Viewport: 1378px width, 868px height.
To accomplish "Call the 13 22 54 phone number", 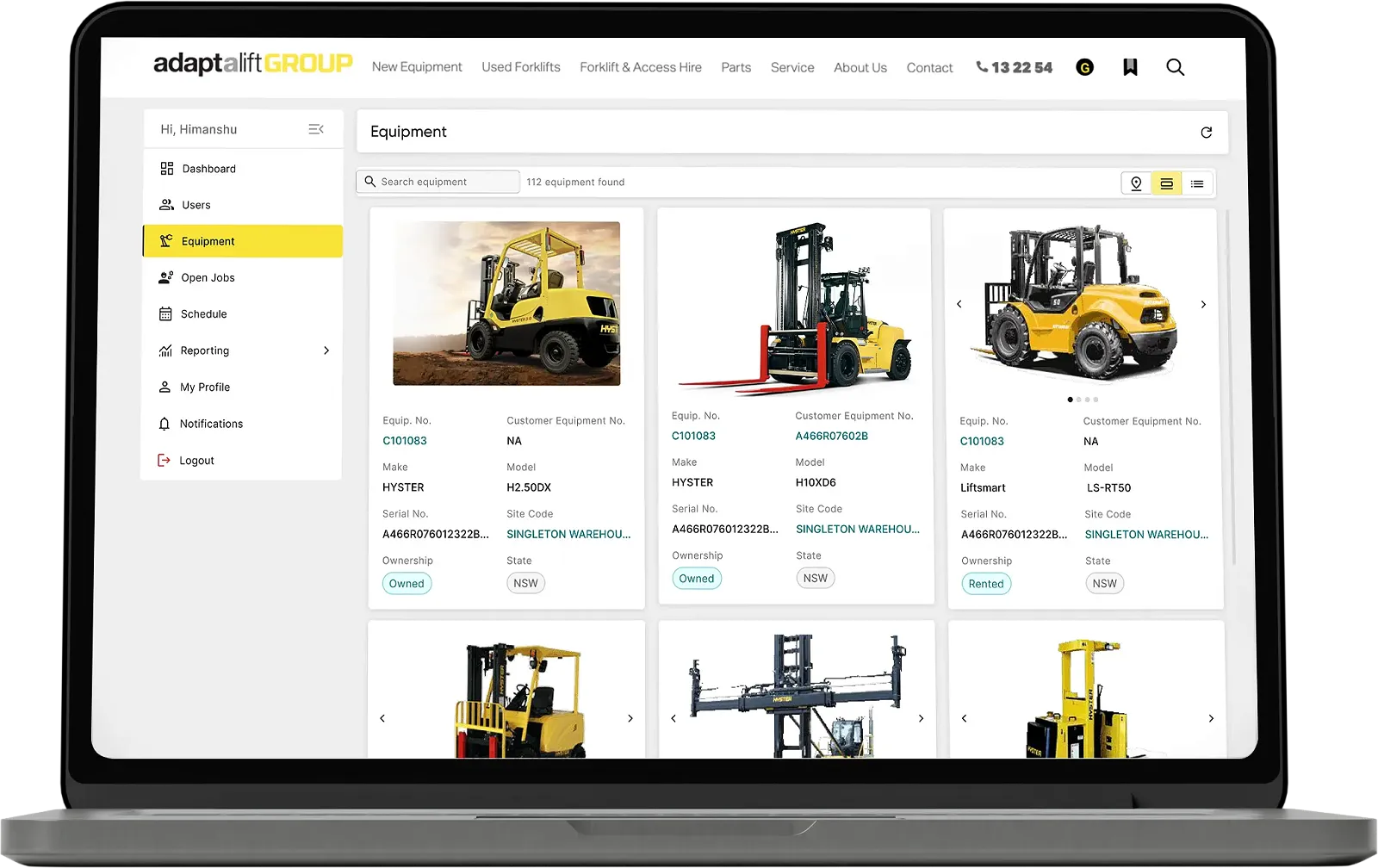I will (1021, 67).
